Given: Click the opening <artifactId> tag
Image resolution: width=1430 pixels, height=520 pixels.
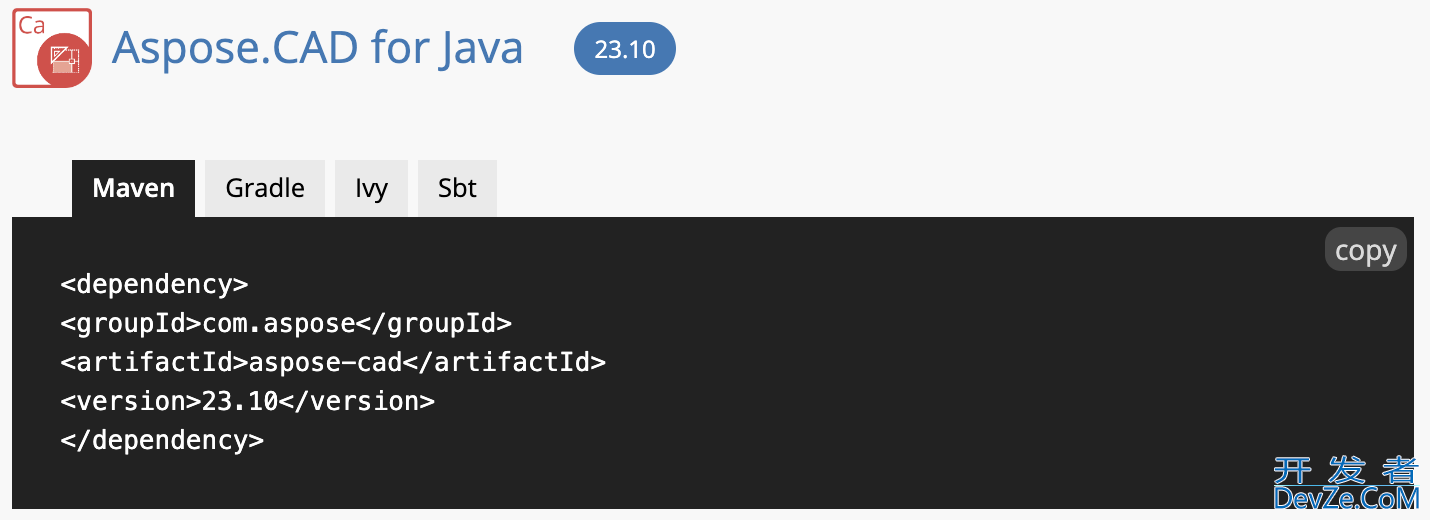Looking at the screenshot, I should point(154,362).
